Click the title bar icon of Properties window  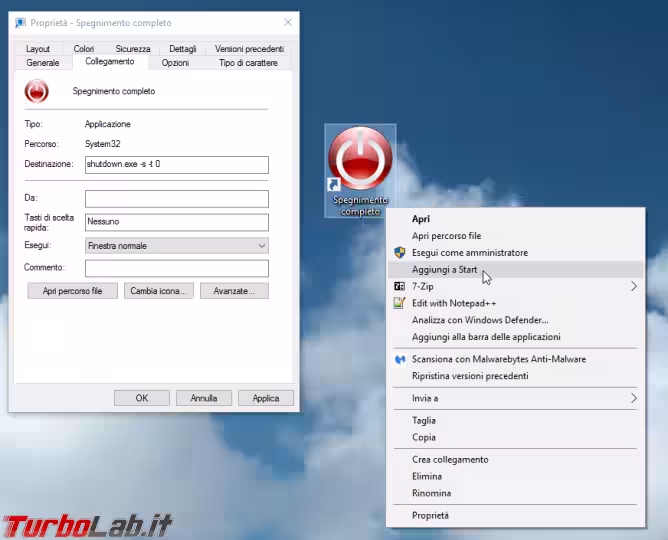point(20,23)
